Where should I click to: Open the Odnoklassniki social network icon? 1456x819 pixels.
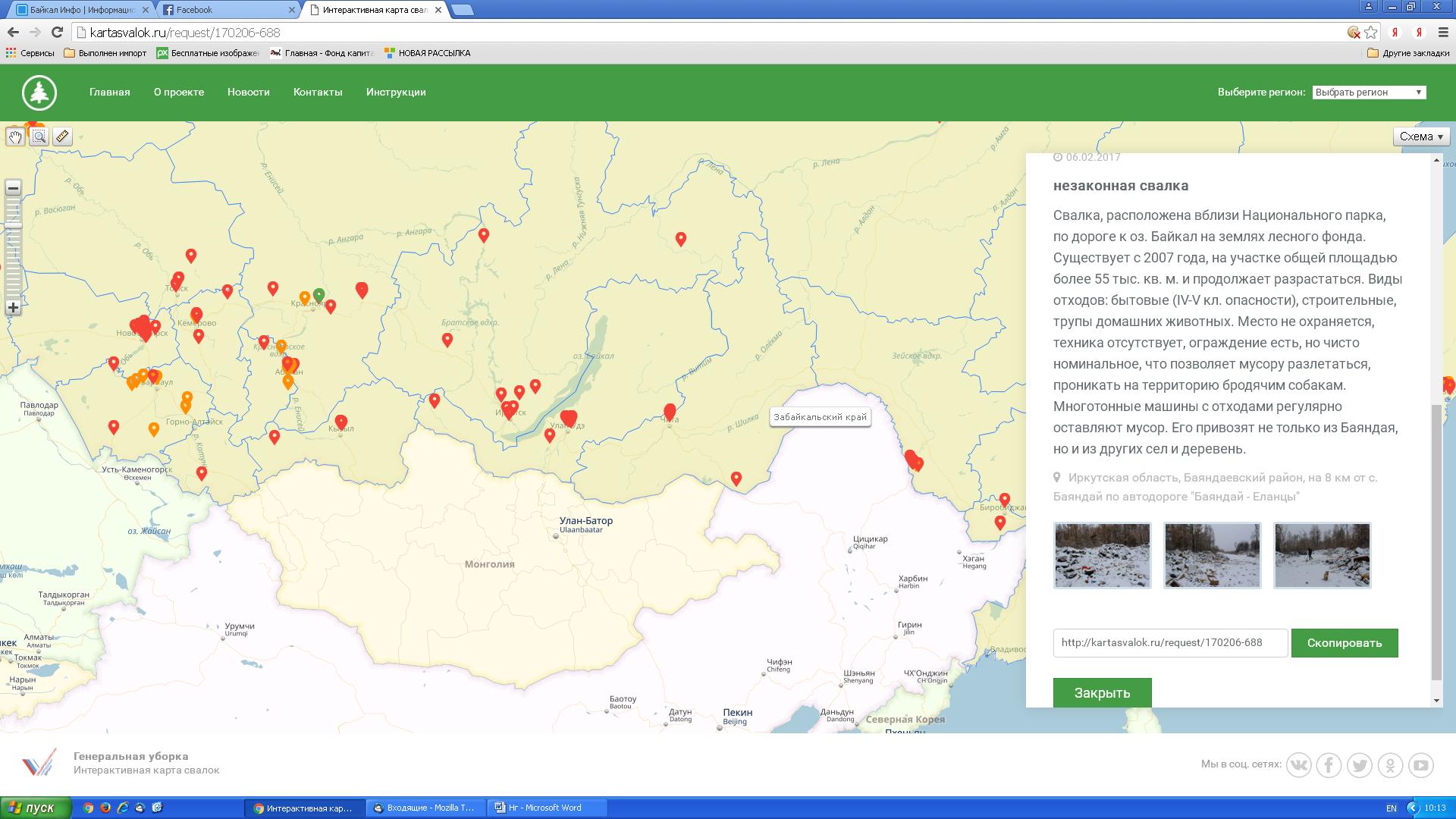point(1390,765)
